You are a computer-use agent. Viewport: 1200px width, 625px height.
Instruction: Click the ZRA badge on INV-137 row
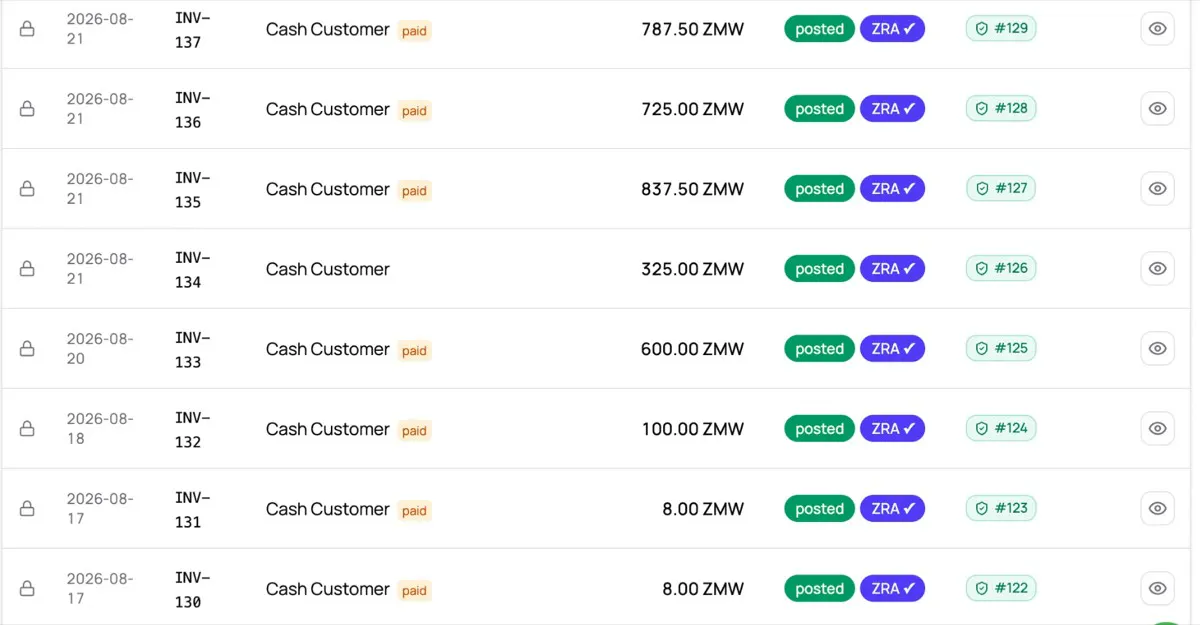(892, 29)
